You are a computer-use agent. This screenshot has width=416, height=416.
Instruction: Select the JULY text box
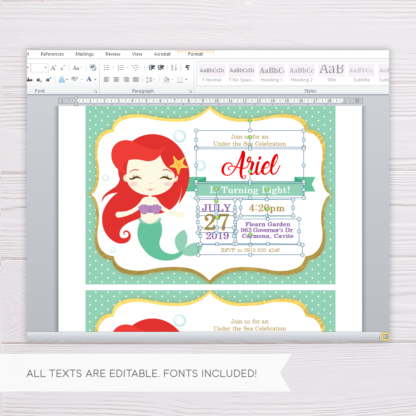pos(216,208)
